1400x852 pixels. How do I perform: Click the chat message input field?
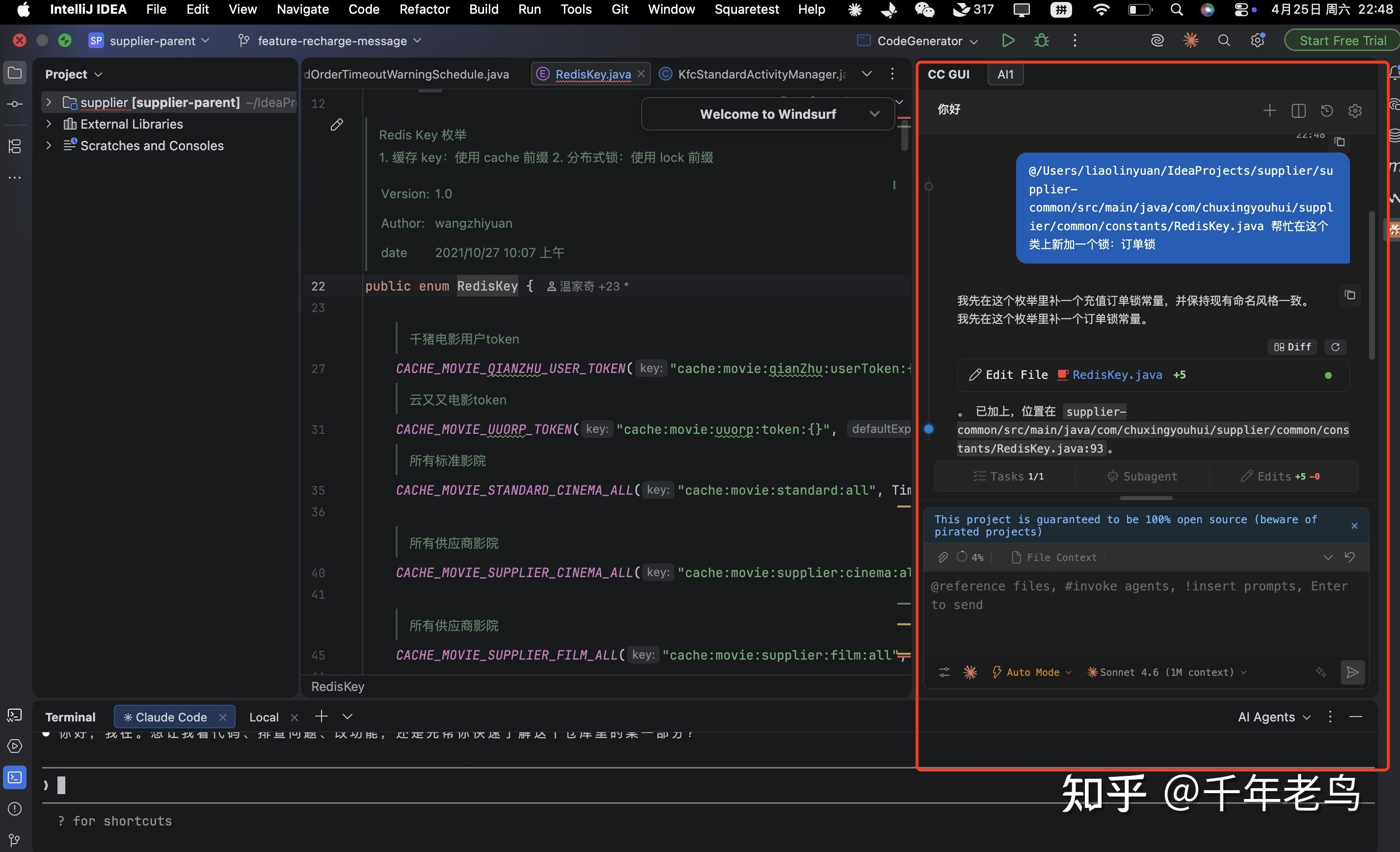(1144, 613)
